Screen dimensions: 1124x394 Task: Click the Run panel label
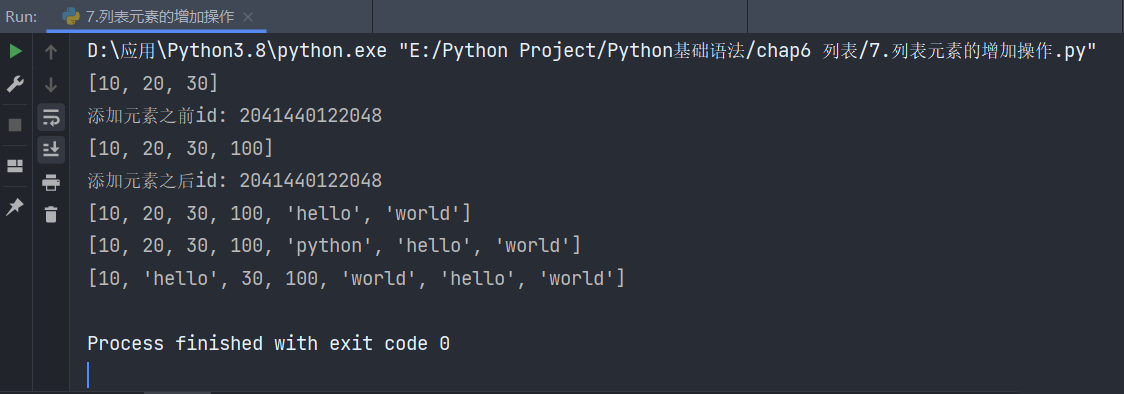pyautogui.click(x=22, y=16)
